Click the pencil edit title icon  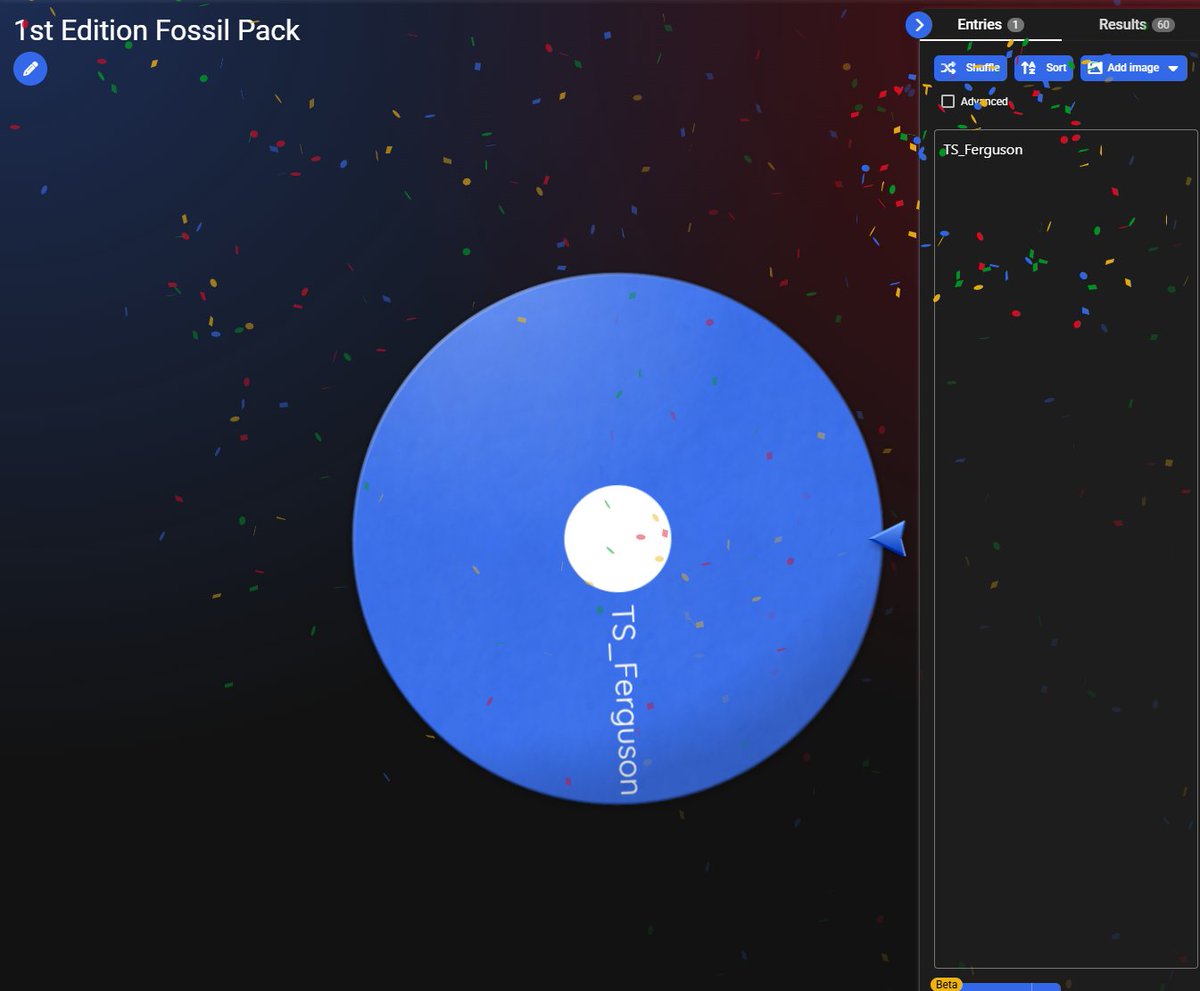pyautogui.click(x=30, y=68)
